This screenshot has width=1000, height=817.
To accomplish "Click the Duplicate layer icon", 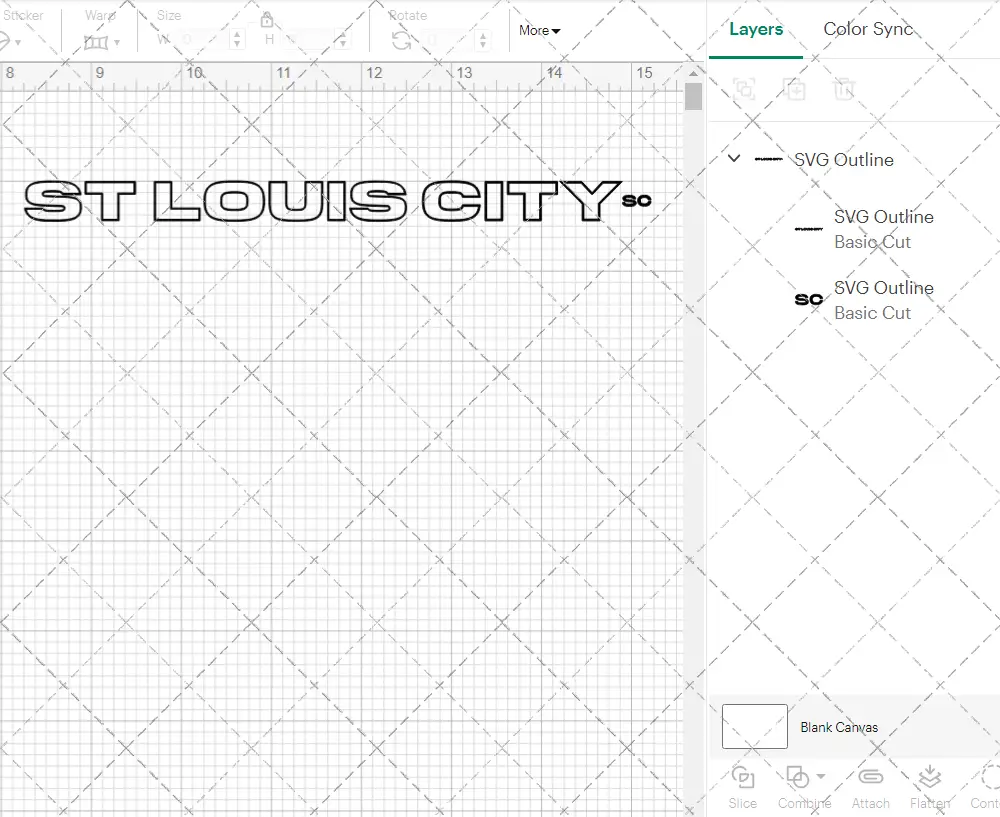I will [x=795, y=90].
